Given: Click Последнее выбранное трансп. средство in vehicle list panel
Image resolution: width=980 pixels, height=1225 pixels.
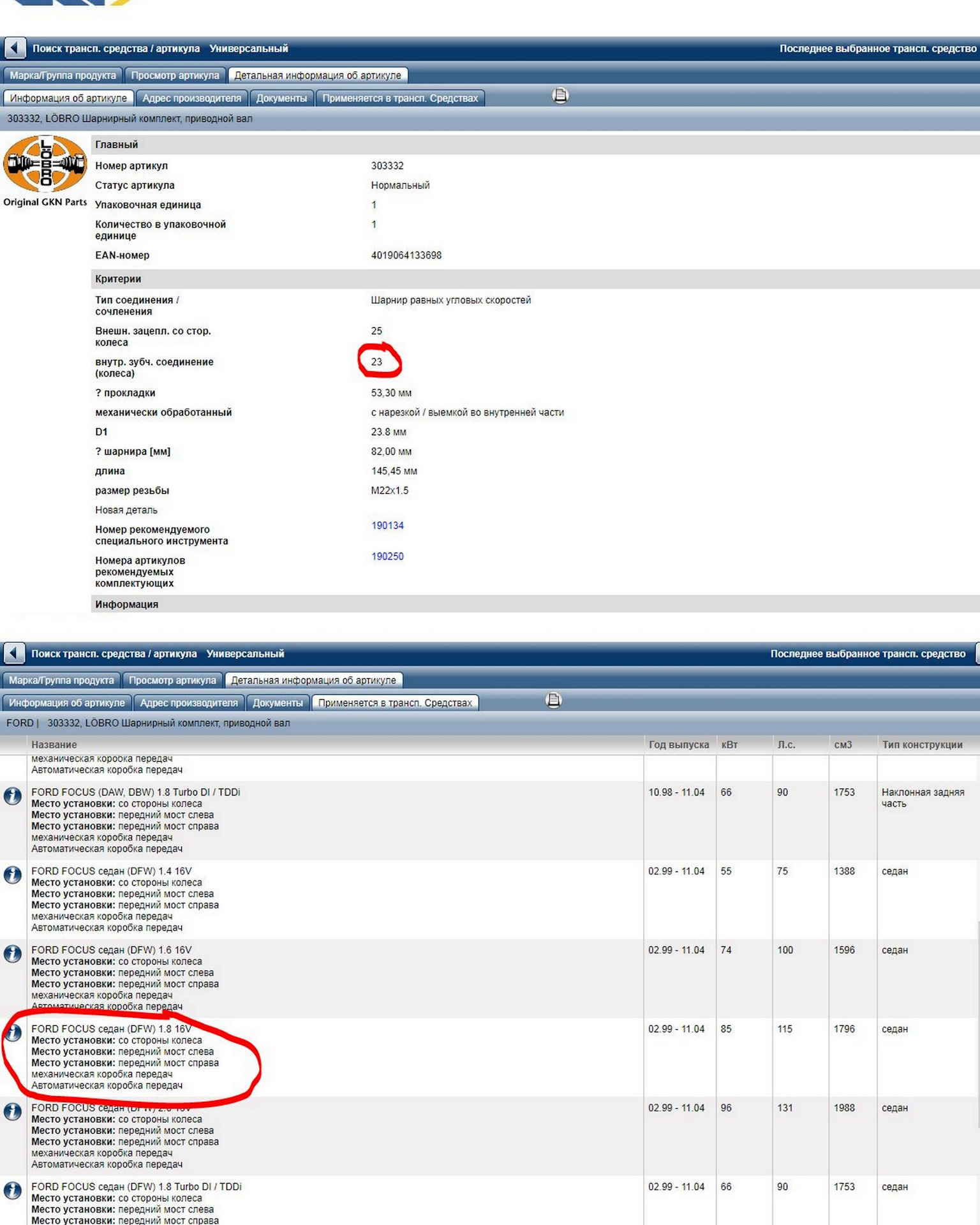Looking at the screenshot, I should coord(868,654).
